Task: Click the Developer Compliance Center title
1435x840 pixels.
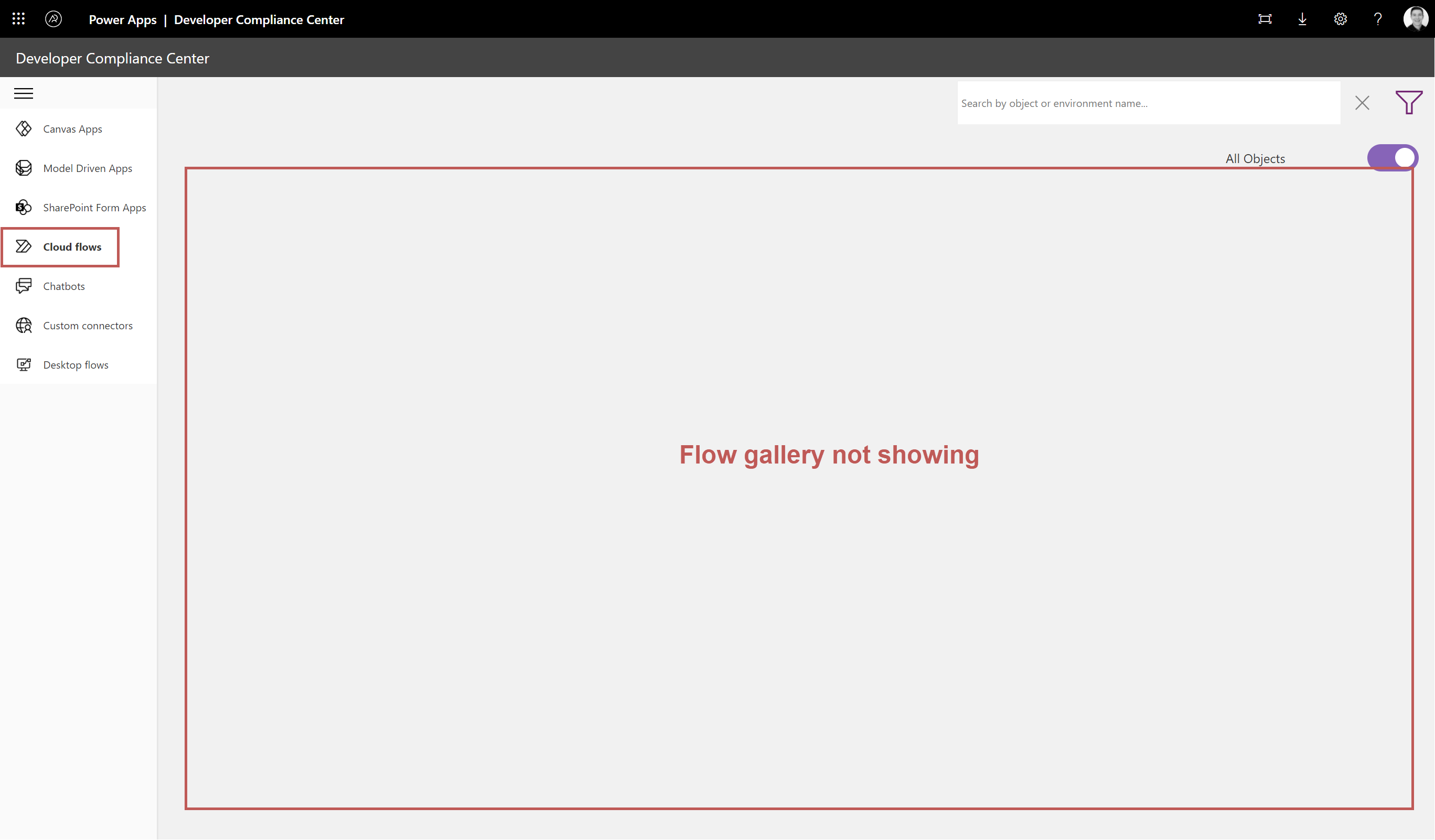Action: 112,58
